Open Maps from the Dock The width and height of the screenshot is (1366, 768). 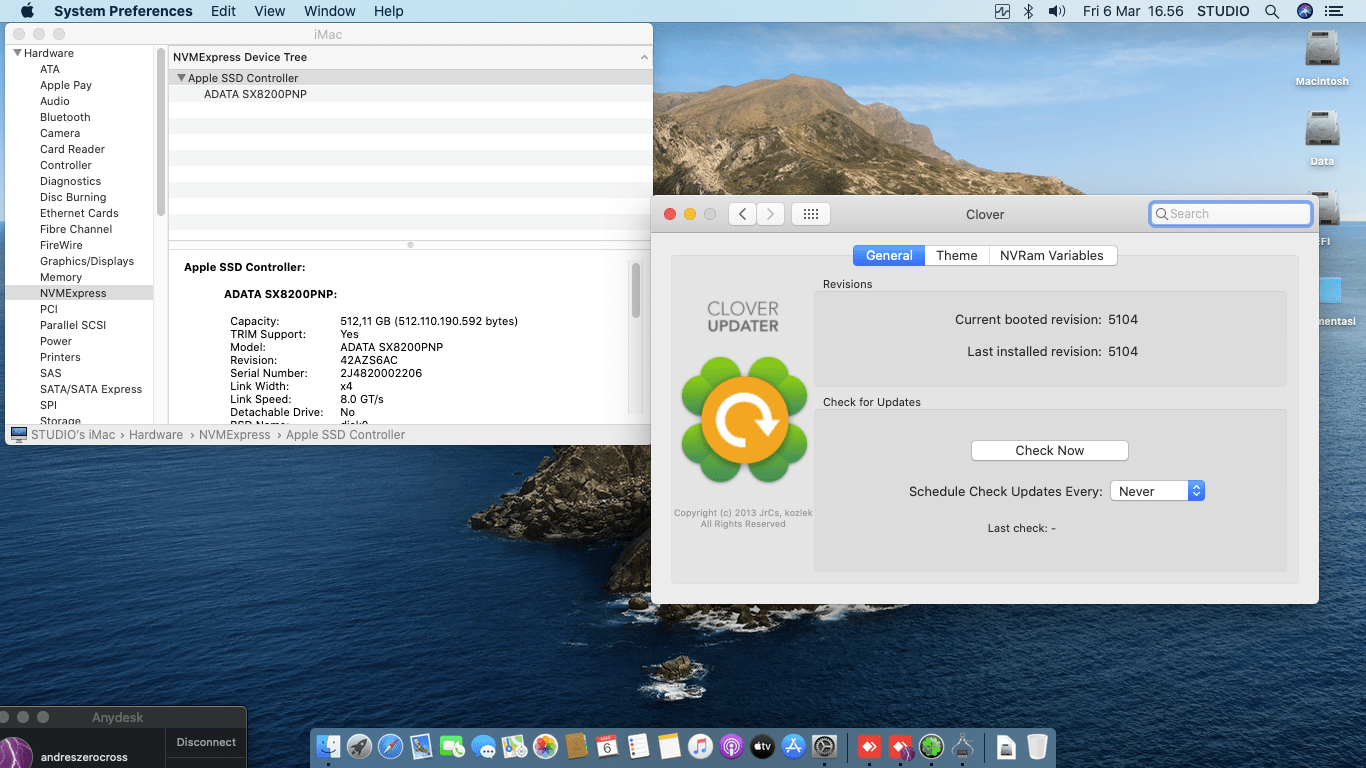coord(515,746)
